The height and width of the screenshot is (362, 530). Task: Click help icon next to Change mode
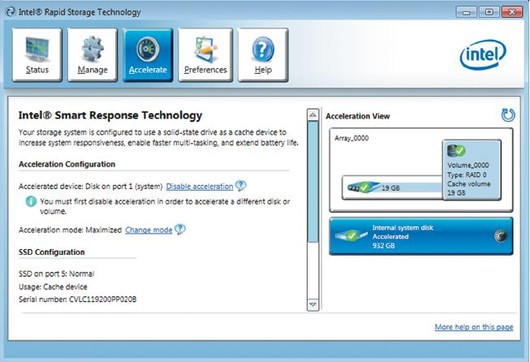[x=180, y=229]
